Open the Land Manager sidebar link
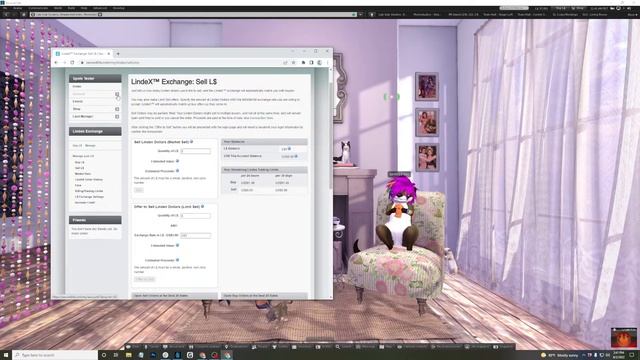Viewport: 640px width, 360px height. click(x=83, y=117)
